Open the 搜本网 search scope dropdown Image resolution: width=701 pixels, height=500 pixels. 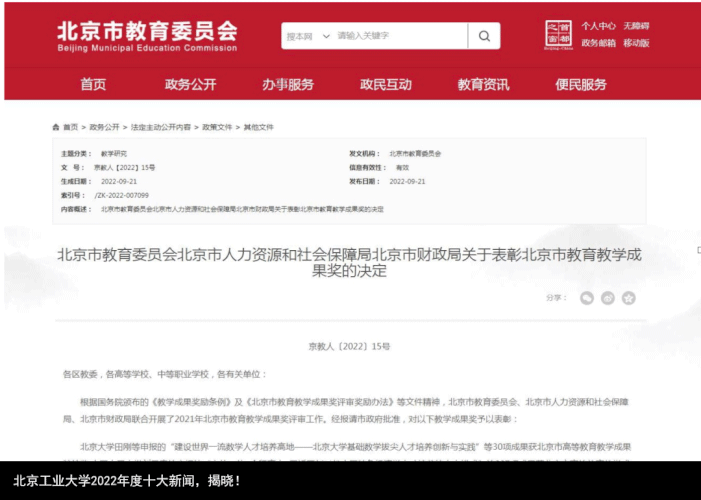pyautogui.click(x=308, y=36)
